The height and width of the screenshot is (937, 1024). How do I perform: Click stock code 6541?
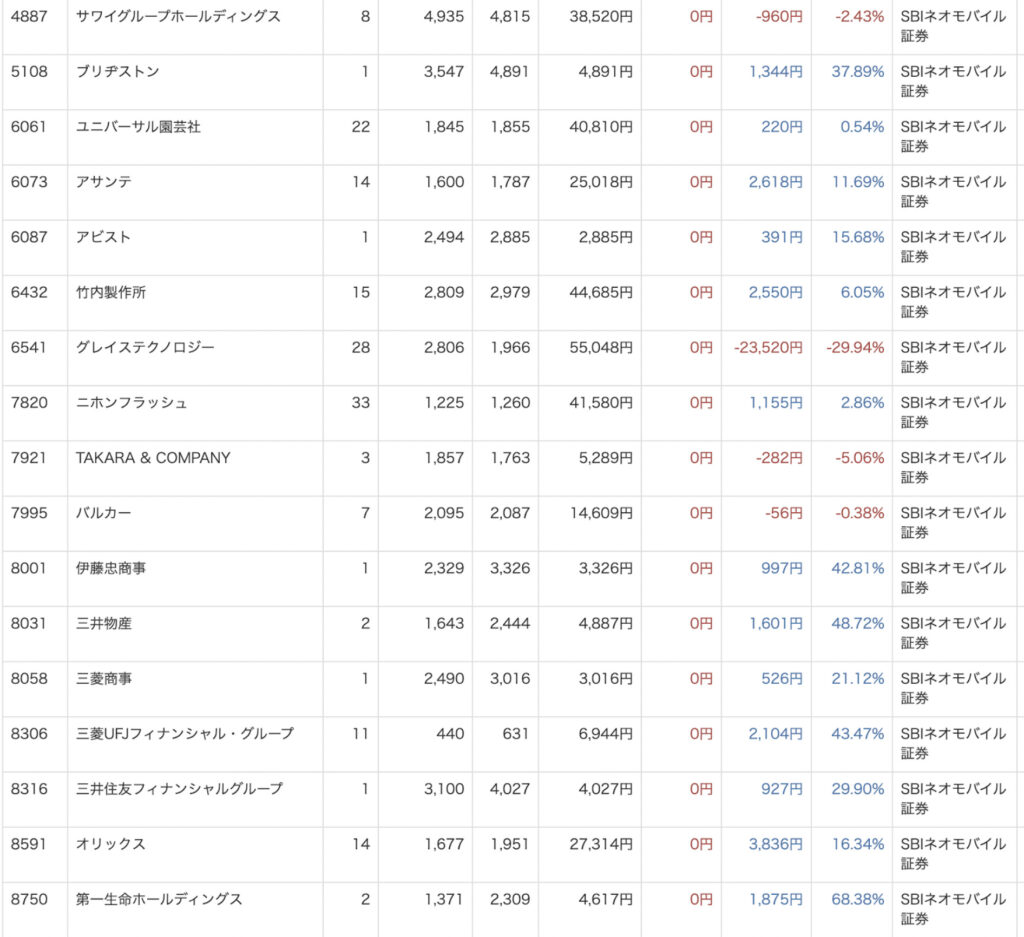[x=29, y=347]
